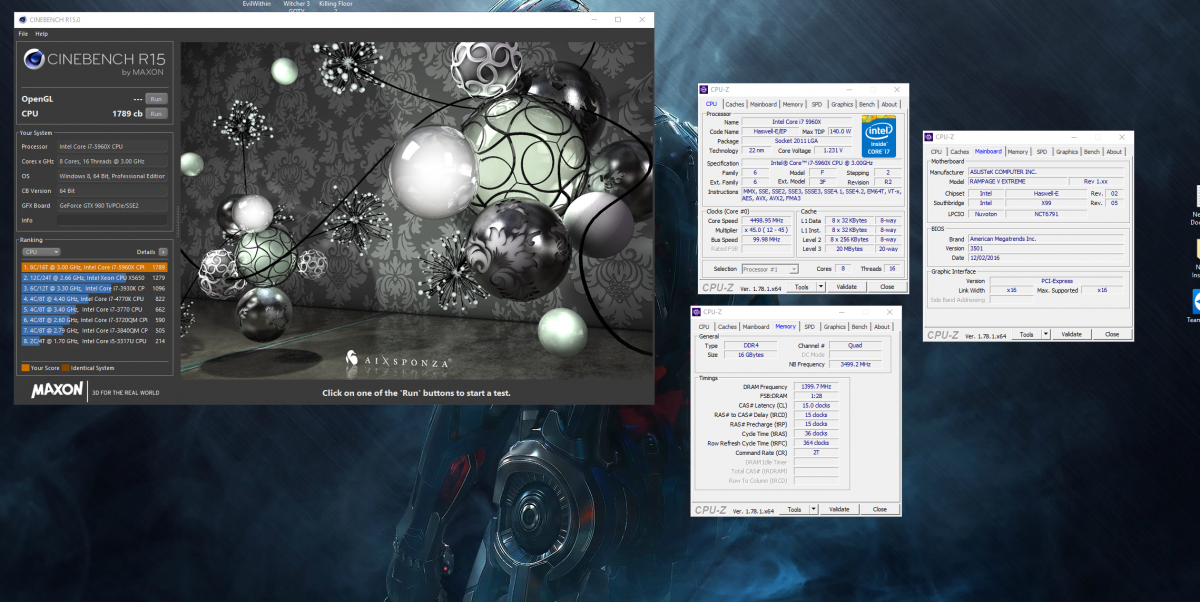Open the CPU ranking type dropdown
This screenshot has height=602, width=1200.
41,252
